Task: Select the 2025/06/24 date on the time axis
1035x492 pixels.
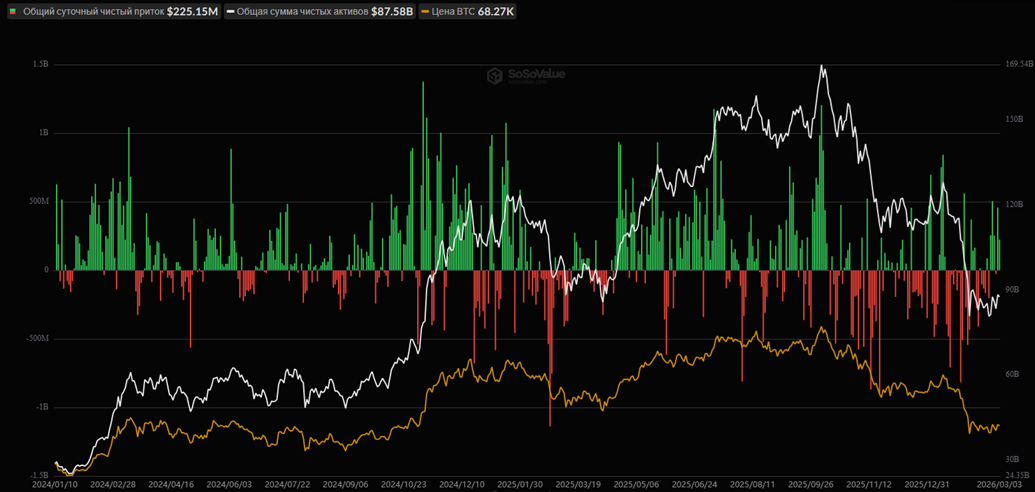Action: [695, 483]
